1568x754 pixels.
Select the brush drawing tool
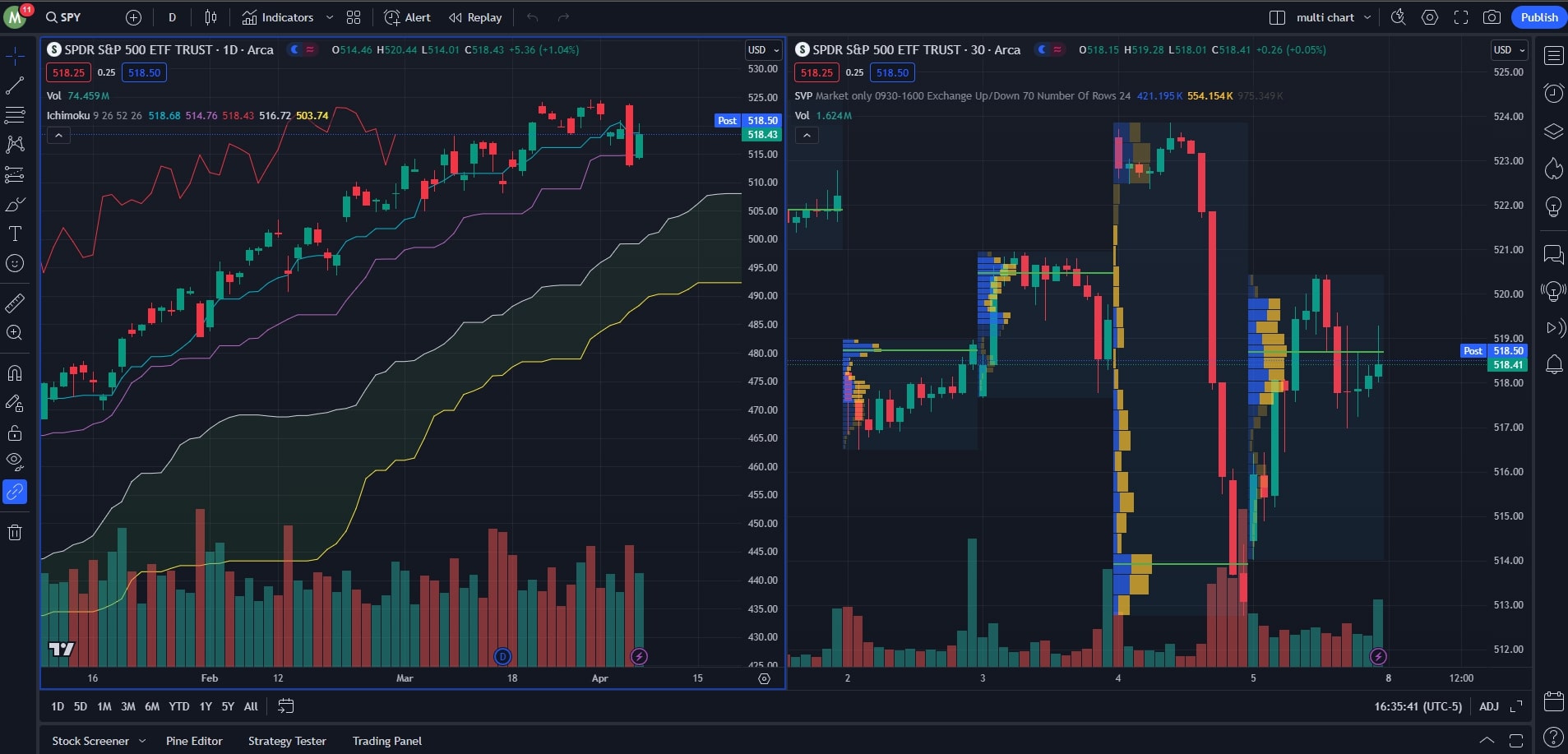point(15,204)
